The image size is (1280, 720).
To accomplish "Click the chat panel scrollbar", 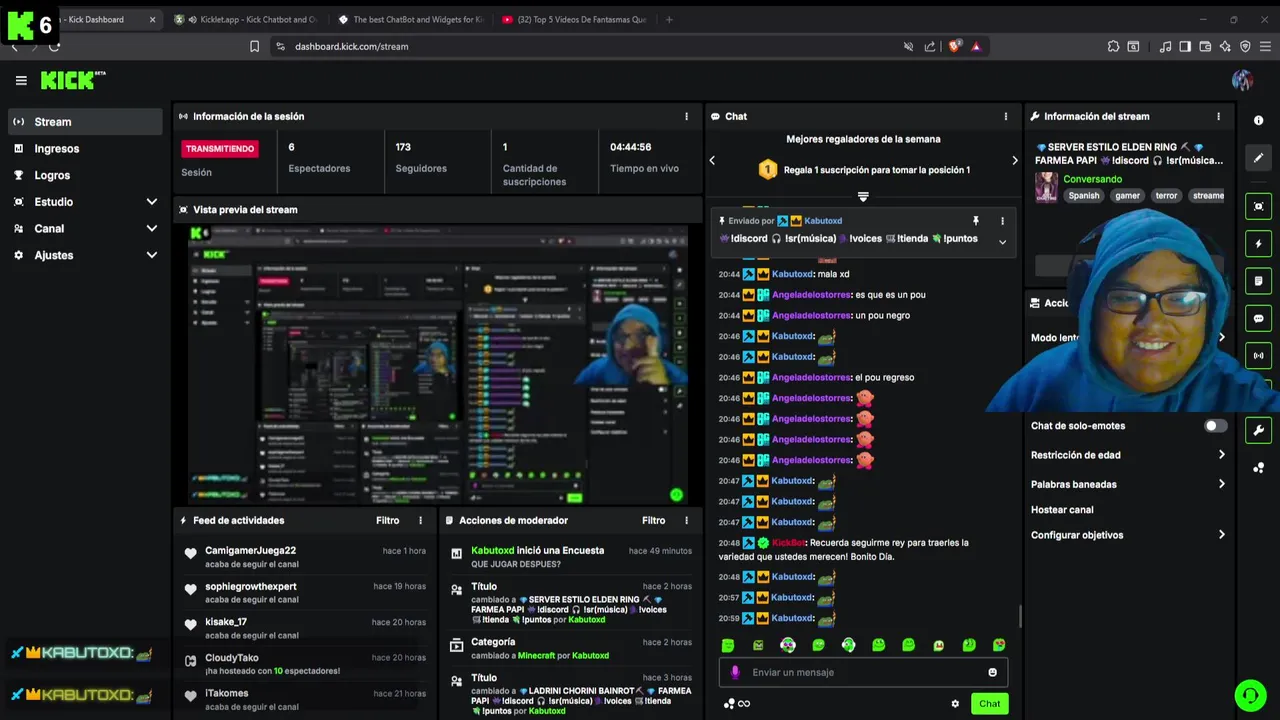I will (x=1019, y=616).
